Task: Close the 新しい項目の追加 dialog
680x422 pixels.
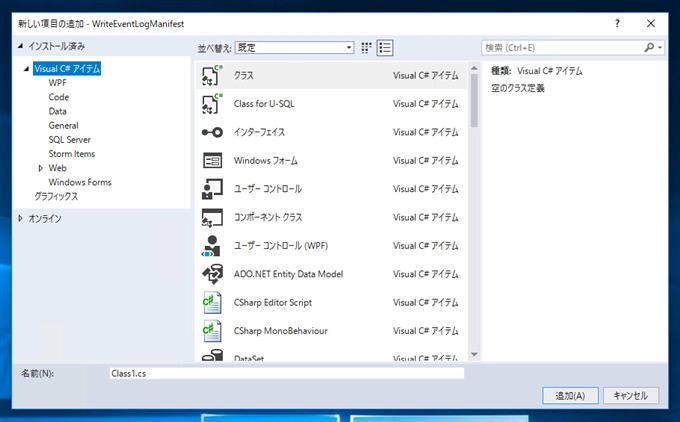Action: (x=651, y=23)
